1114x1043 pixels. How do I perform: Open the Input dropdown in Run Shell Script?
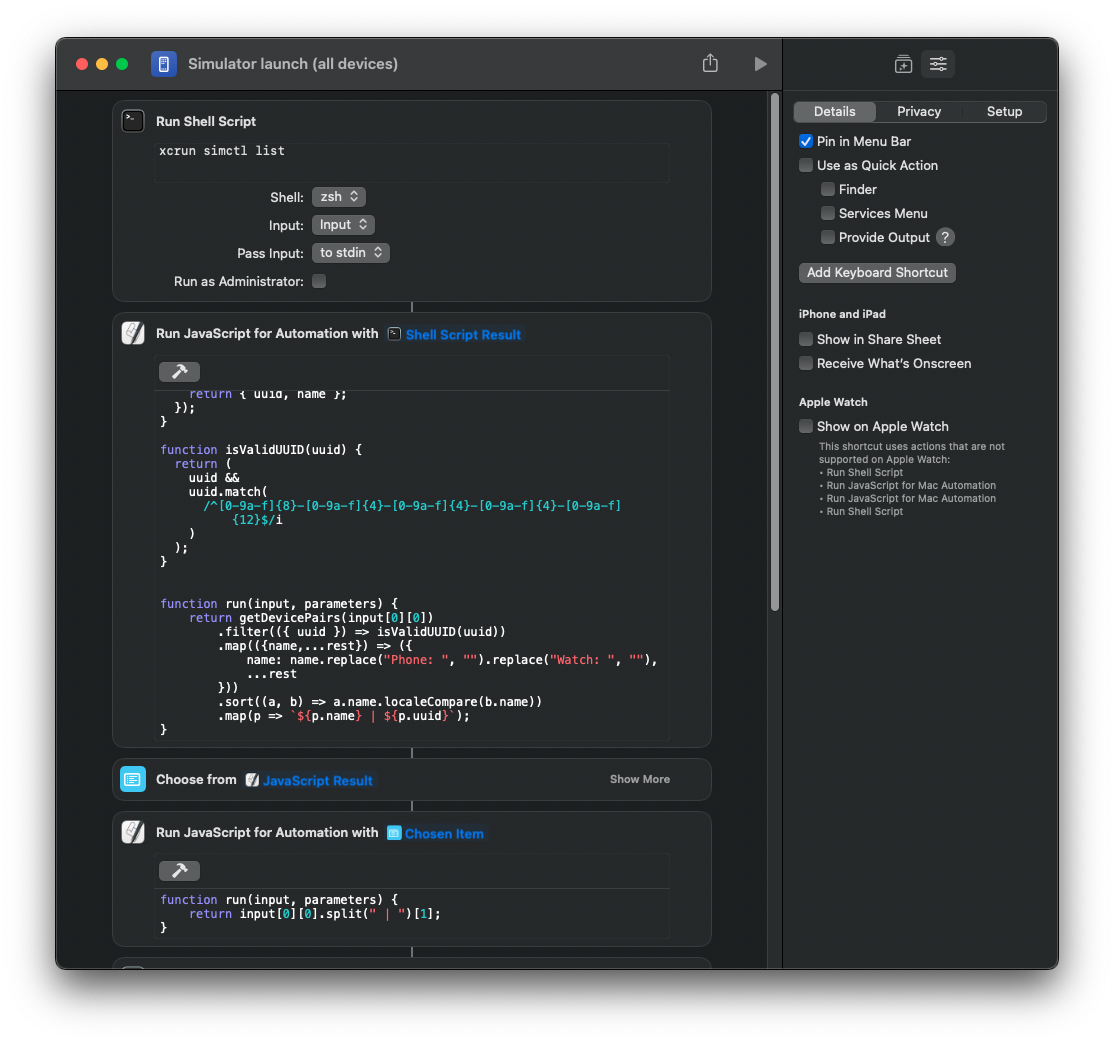coord(343,224)
